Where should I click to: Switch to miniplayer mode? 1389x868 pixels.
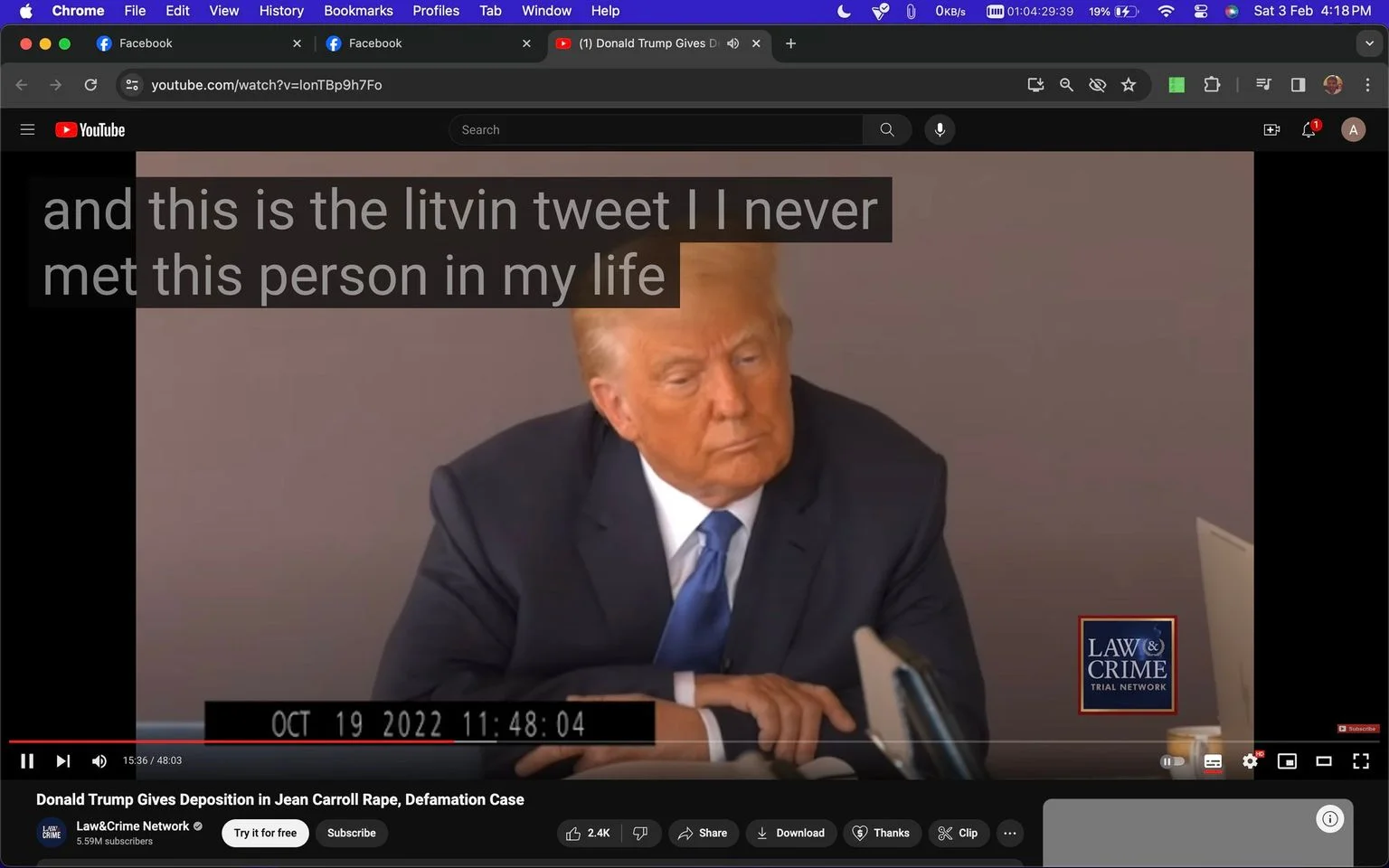pyautogui.click(x=1287, y=761)
